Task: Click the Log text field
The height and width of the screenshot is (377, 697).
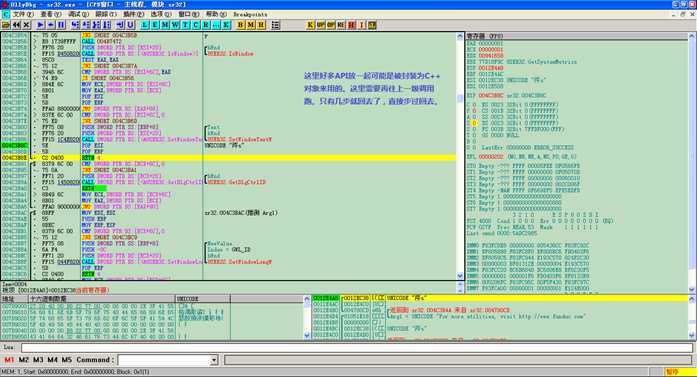Action: [x=357, y=348]
